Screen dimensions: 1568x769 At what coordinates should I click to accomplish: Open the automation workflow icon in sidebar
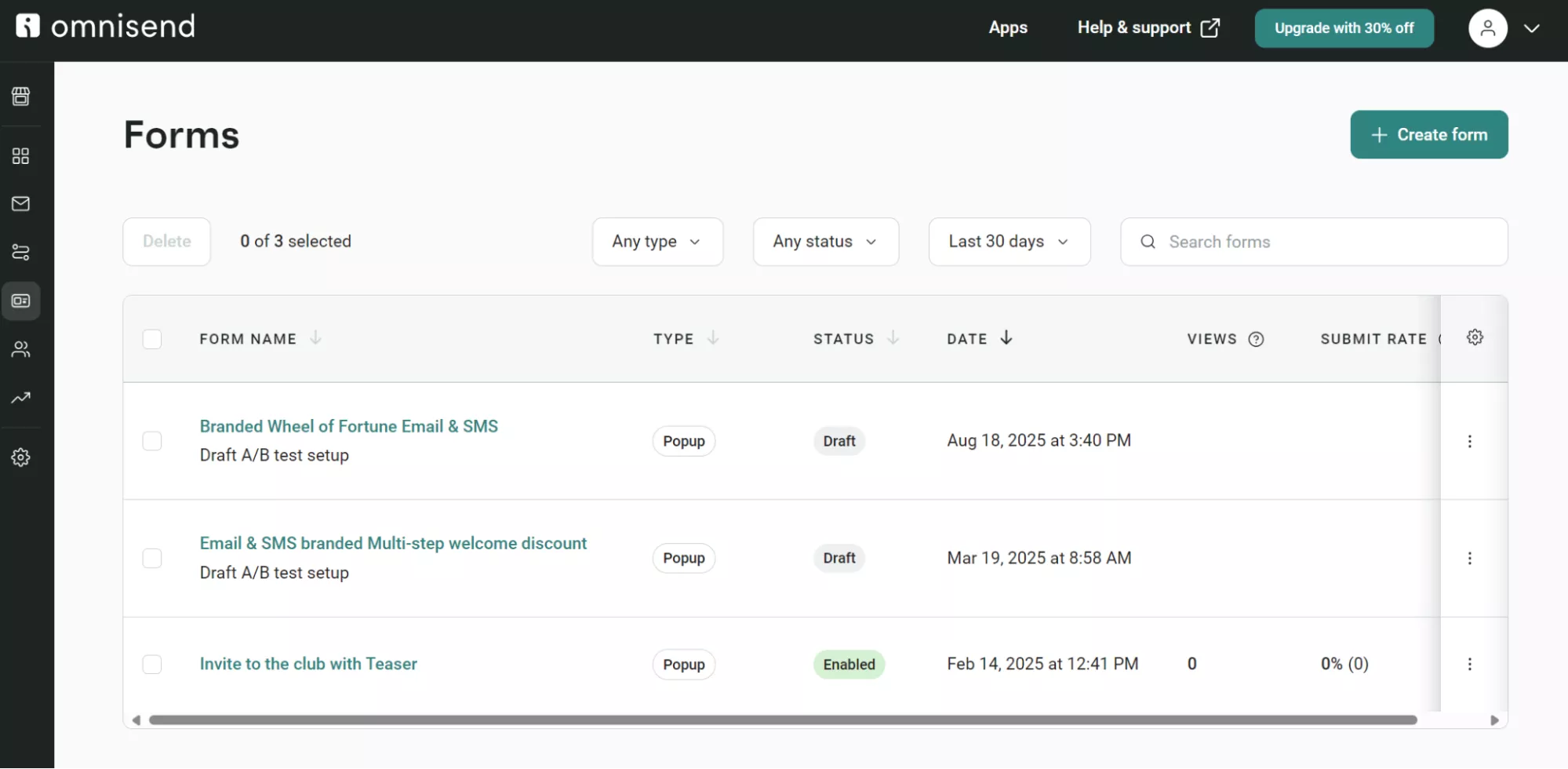(21, 252)
